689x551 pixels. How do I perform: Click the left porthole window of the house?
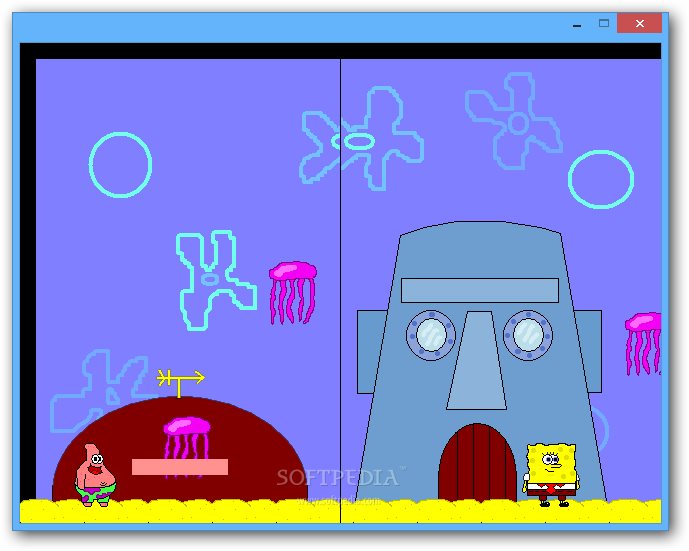pyautogui.click(x=431, y=335)
